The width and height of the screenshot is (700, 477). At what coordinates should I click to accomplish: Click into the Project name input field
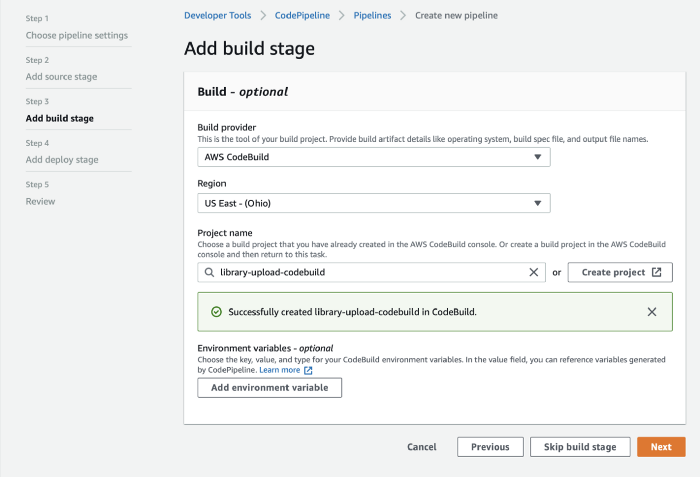371,272
